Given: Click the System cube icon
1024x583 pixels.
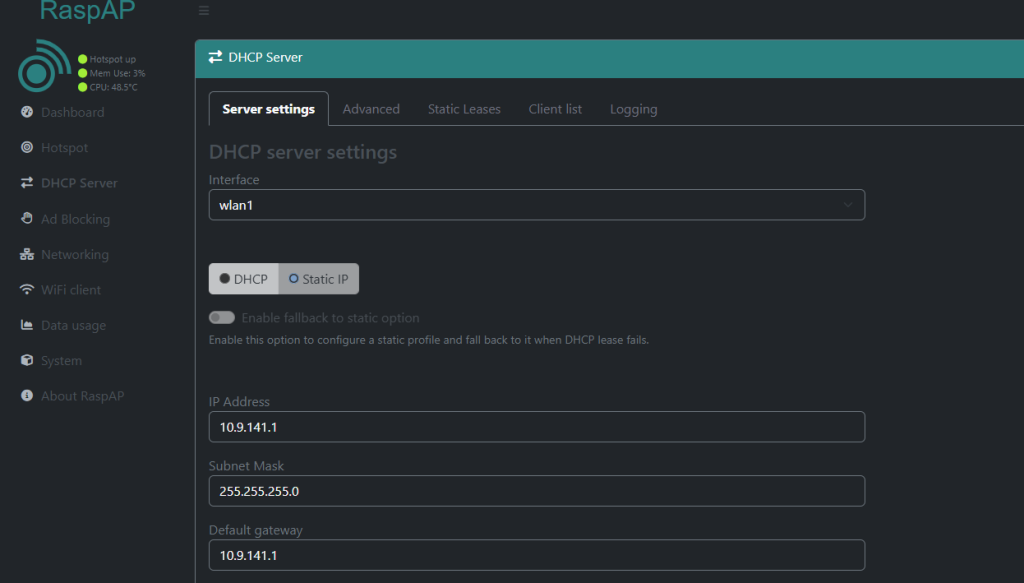Looking at the screenshot, I should (27, 361).
